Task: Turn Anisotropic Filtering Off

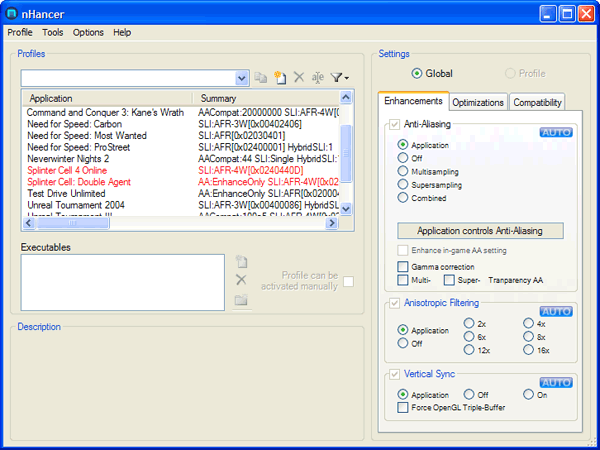Action: (x=403, y=343)
